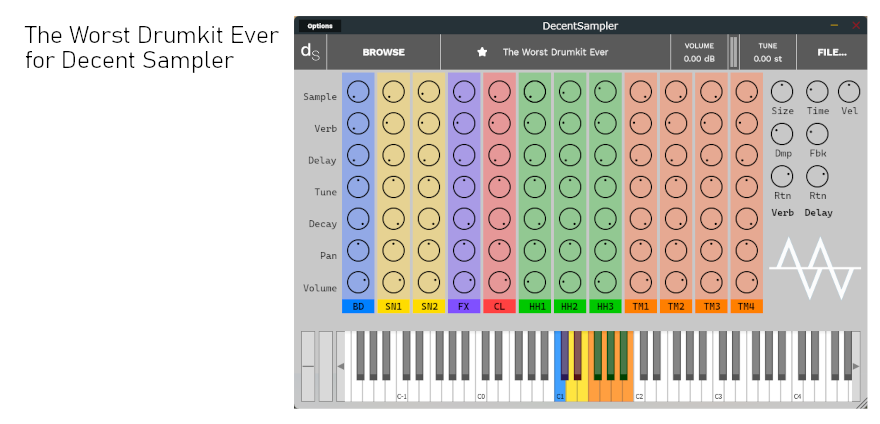Screen dimensions: 880x424
Task: Click the SN1 channel label
Action: pyautogui.click(x=393, y=307)
